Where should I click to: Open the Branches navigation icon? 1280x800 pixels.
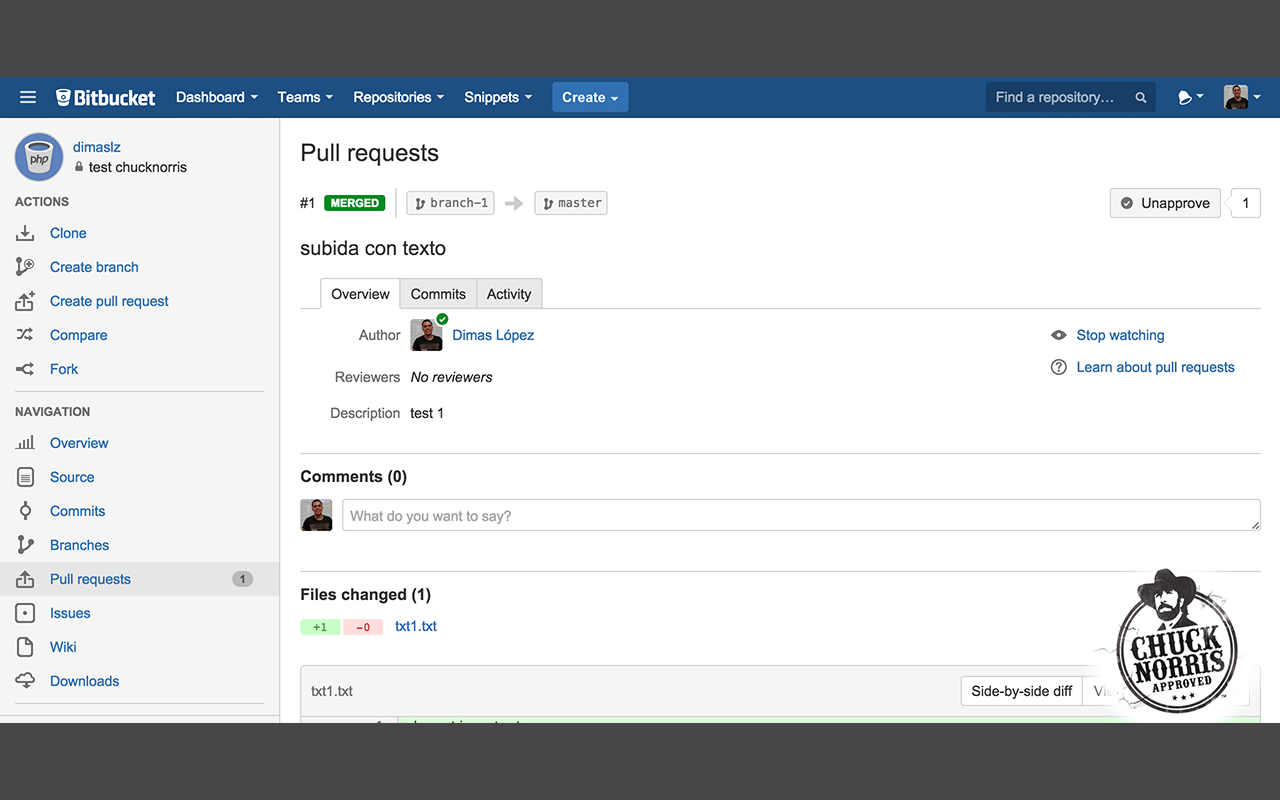click(x=25, y=544)
